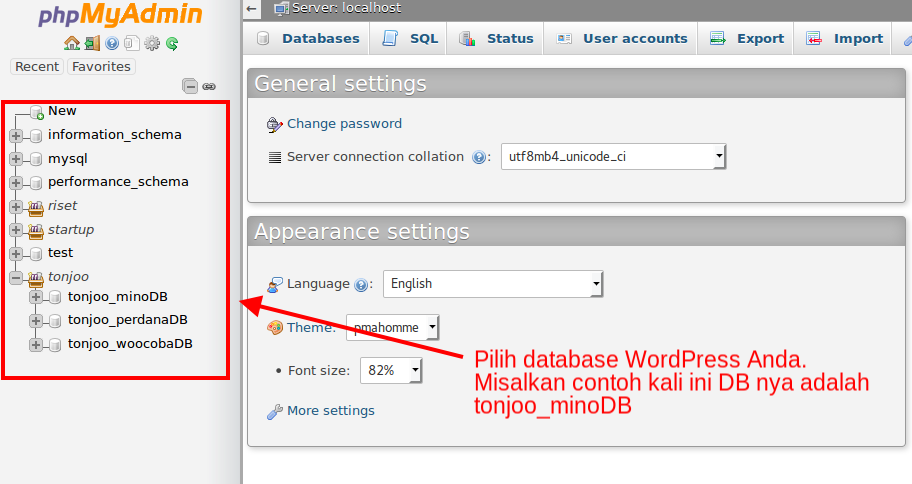
Task: Click the back arrow beside Server: localhost
Action: [x=251, y=9]
